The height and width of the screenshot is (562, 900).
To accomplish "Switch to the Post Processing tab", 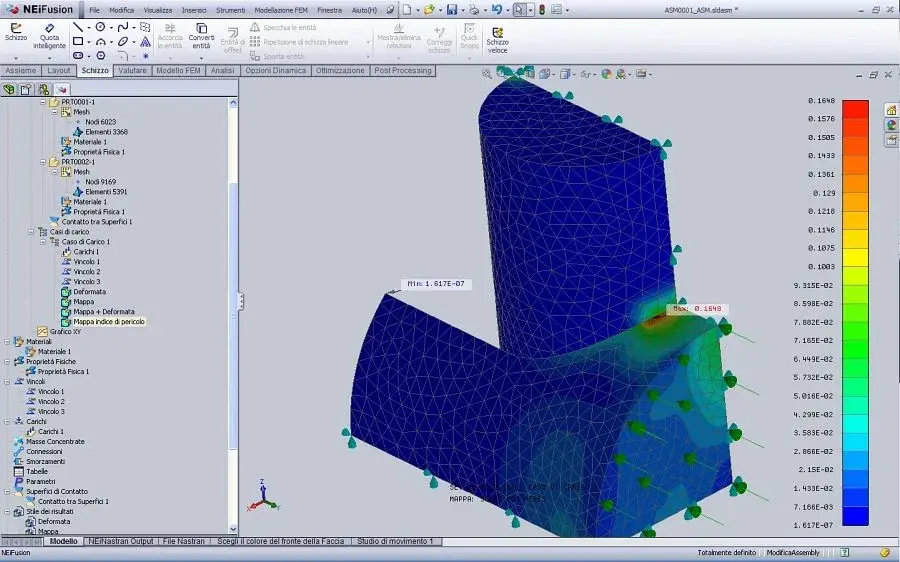I will coord(402,71).
